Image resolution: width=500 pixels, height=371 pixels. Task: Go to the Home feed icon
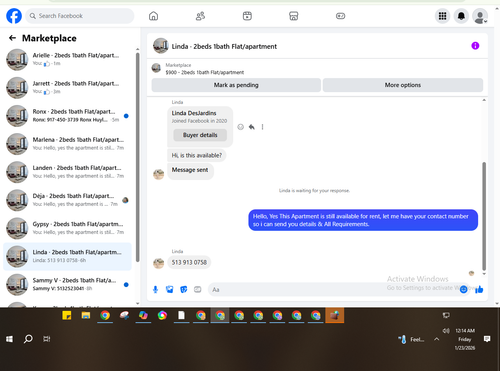click(x=153, y=16)
